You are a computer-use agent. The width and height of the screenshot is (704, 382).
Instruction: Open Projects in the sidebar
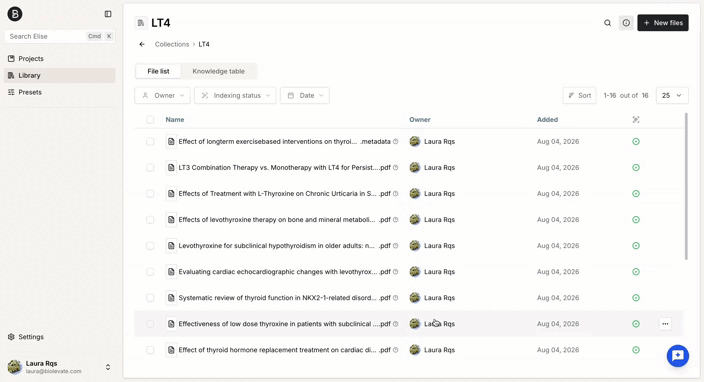60,59
